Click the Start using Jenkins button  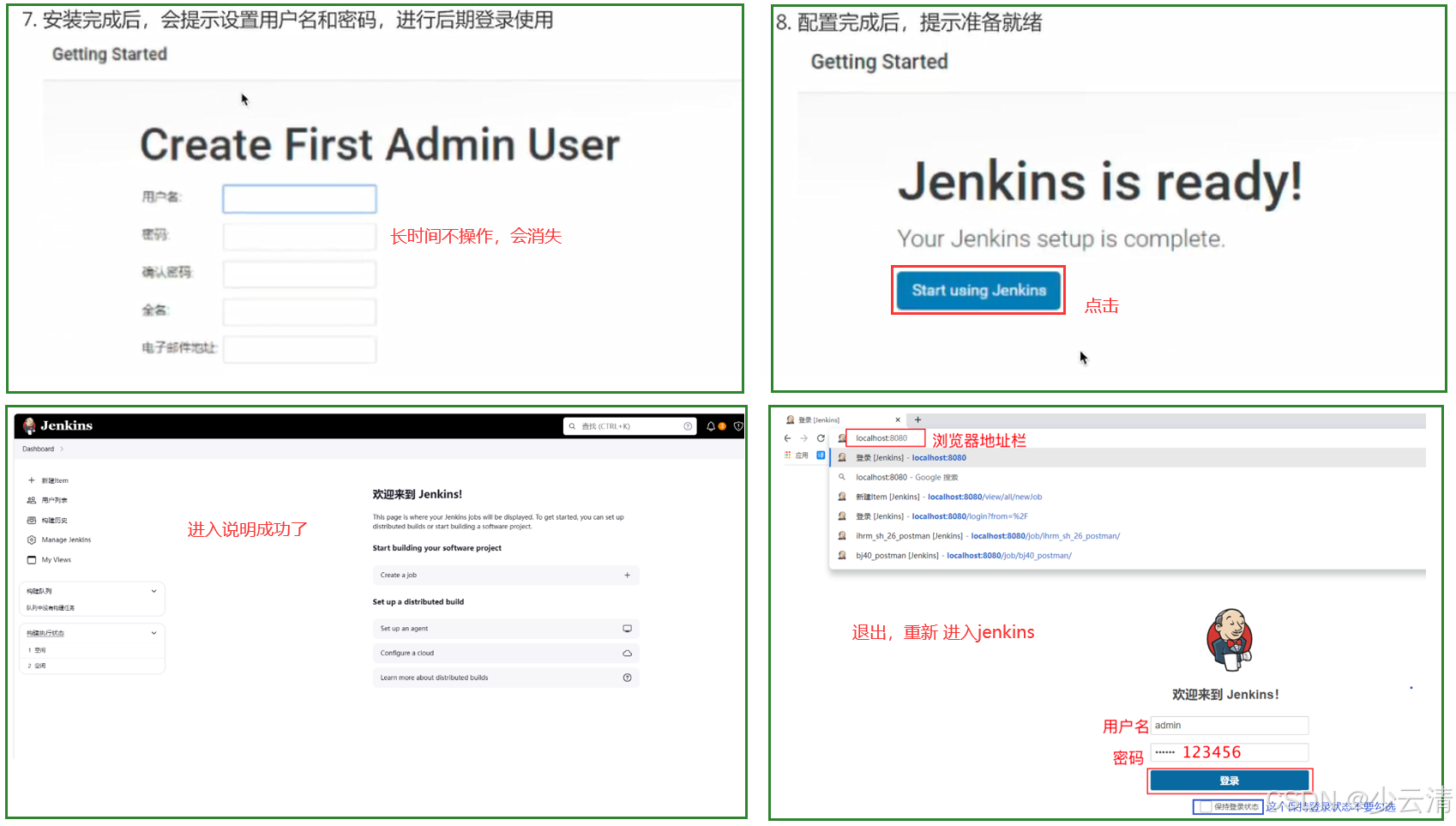pos(978,290)
